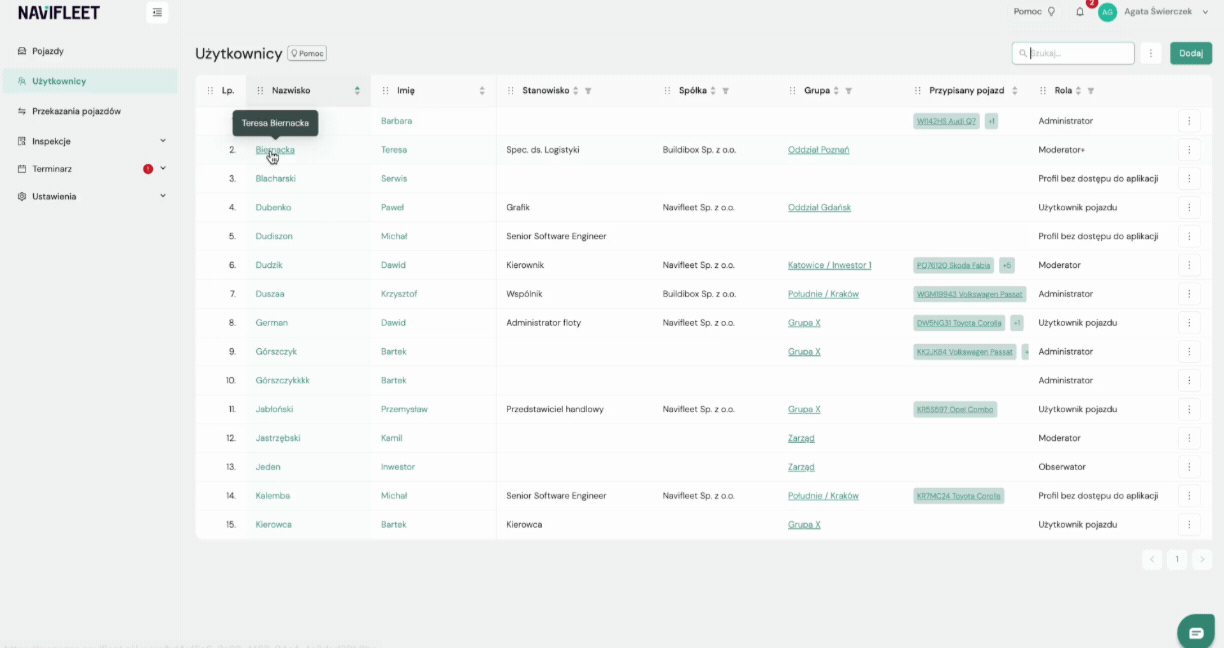Open row actions for Biernacka
The width and height of the screenshot is (1224, 648).
(x=1189, y=150)
